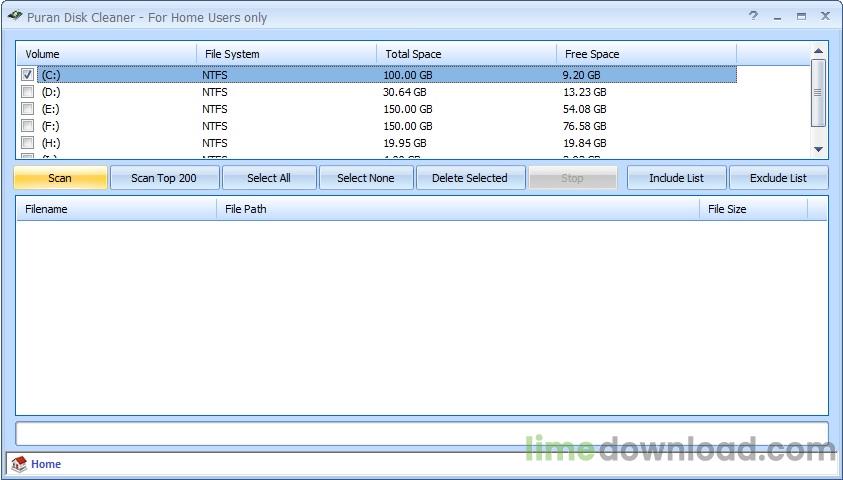Click the 13.23 GB free space value
The image size is (843, 480).
[x=585, y=92]
